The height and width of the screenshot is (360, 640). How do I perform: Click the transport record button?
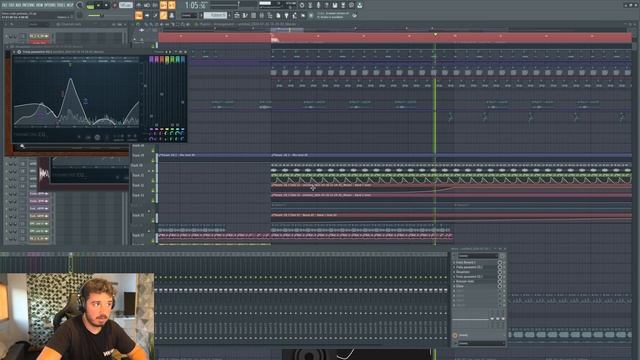coord(114,6)
